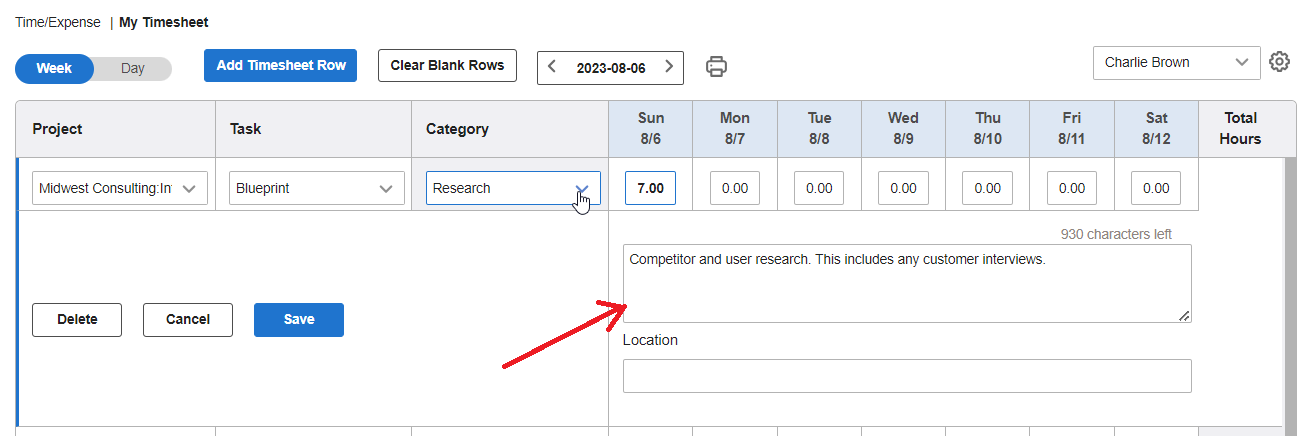The height and width of the screenshot is (436, 1307).
Task: Click the Clear Blank Rows button
Action: point(448,66)
